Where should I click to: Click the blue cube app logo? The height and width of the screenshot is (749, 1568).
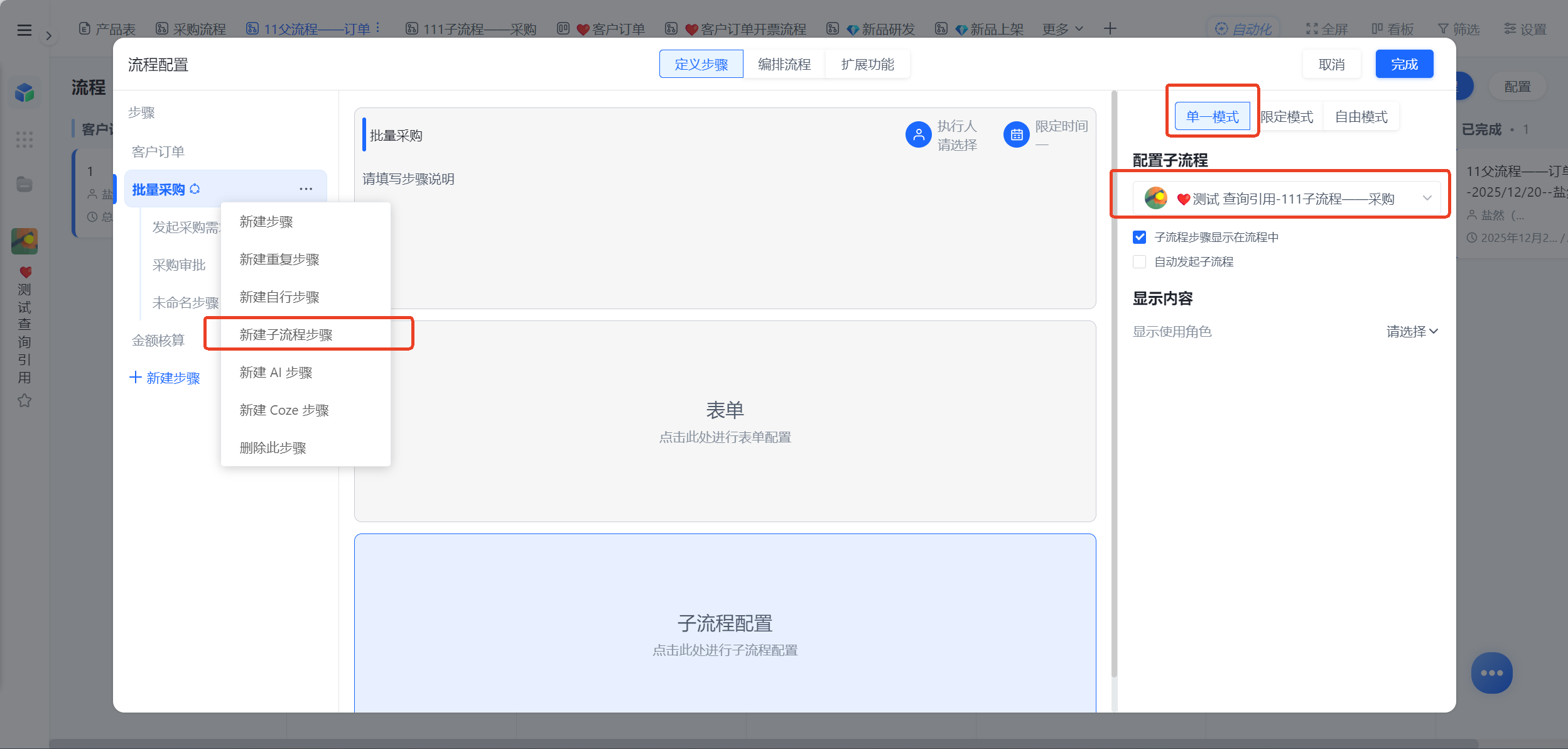tap(24, 93)
